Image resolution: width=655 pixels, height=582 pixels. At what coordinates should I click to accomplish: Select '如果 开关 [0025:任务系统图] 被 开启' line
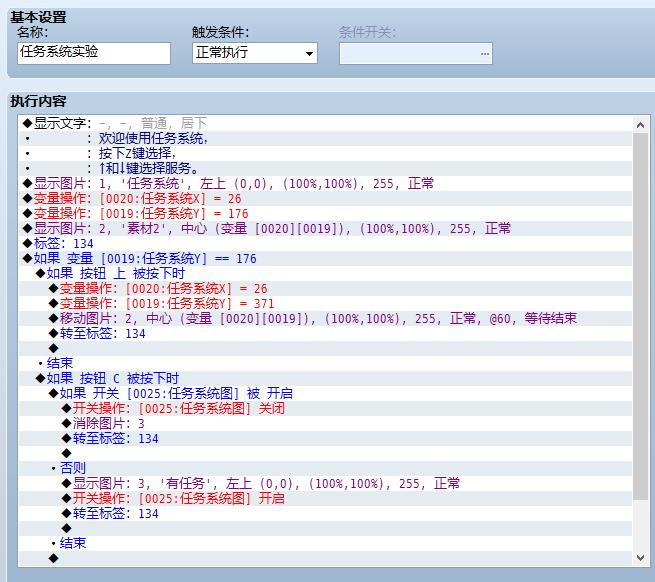325,394
